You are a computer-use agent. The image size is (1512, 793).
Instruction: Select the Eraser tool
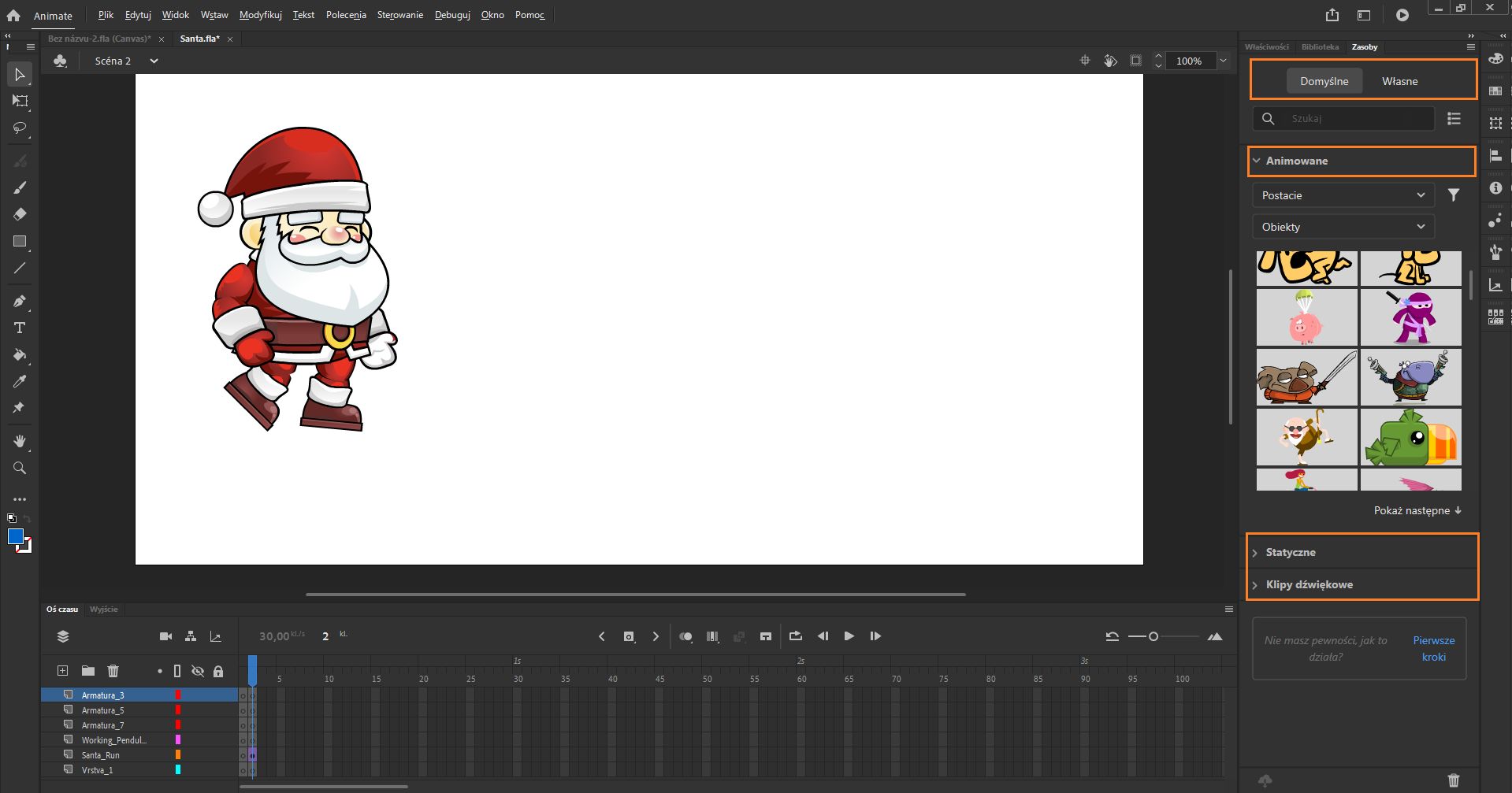pos(20,214)
